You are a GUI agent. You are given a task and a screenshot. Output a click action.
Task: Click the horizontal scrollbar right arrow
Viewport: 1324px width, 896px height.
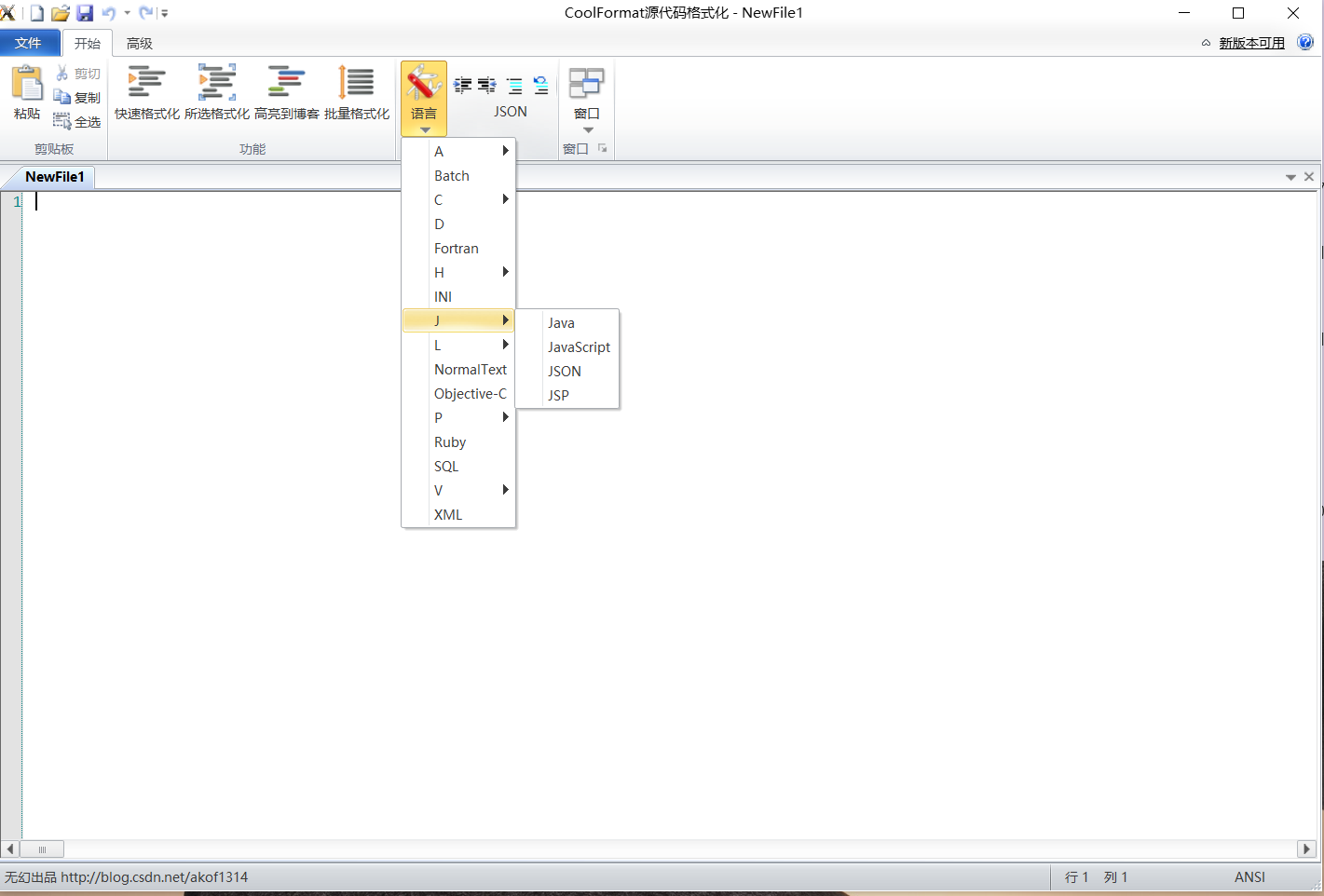point(1305,848)
